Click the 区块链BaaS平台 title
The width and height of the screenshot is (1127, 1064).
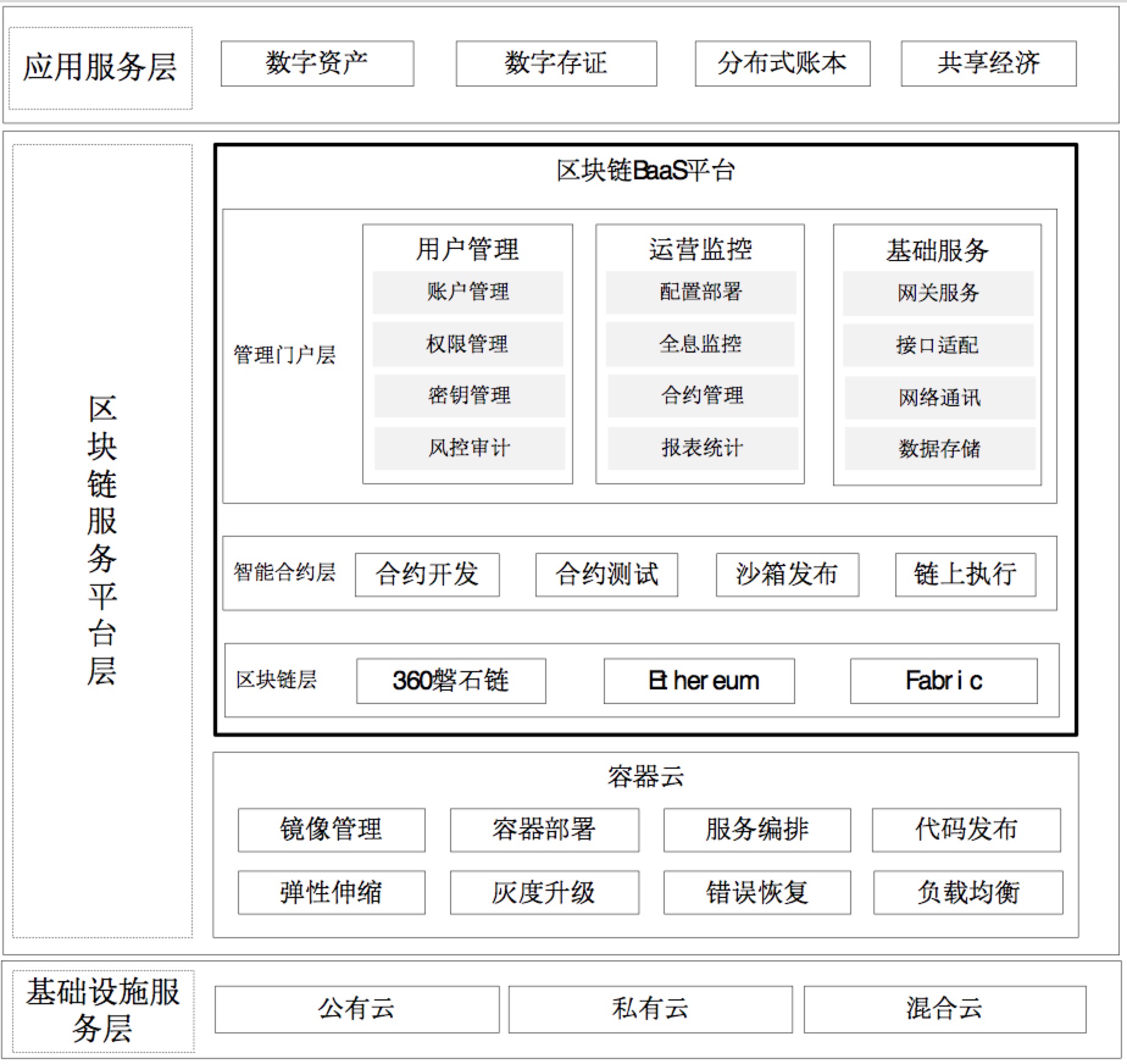[x=645, y=170]
